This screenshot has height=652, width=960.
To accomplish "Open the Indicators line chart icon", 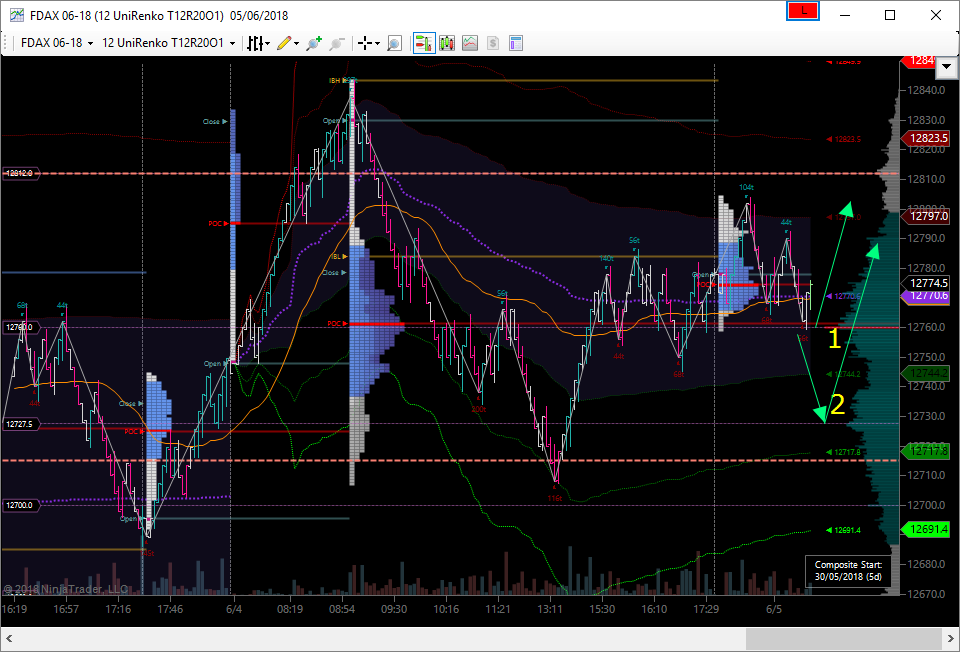I will coord(470,43).
